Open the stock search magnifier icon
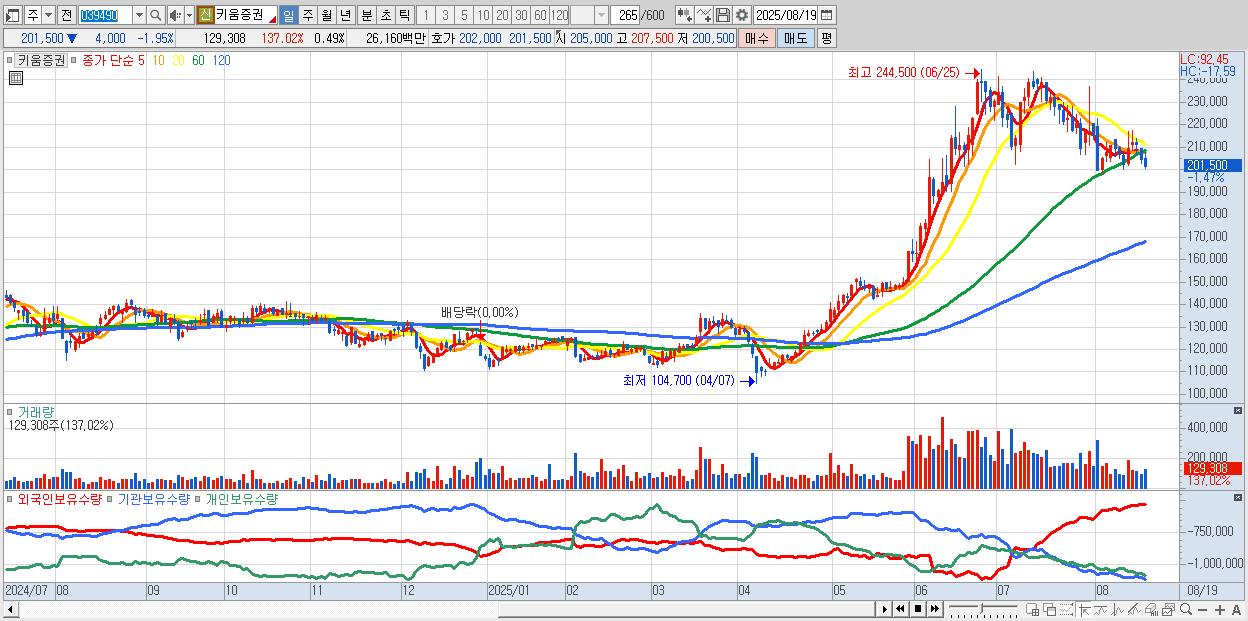1248x621 pixels. point(156,15)
